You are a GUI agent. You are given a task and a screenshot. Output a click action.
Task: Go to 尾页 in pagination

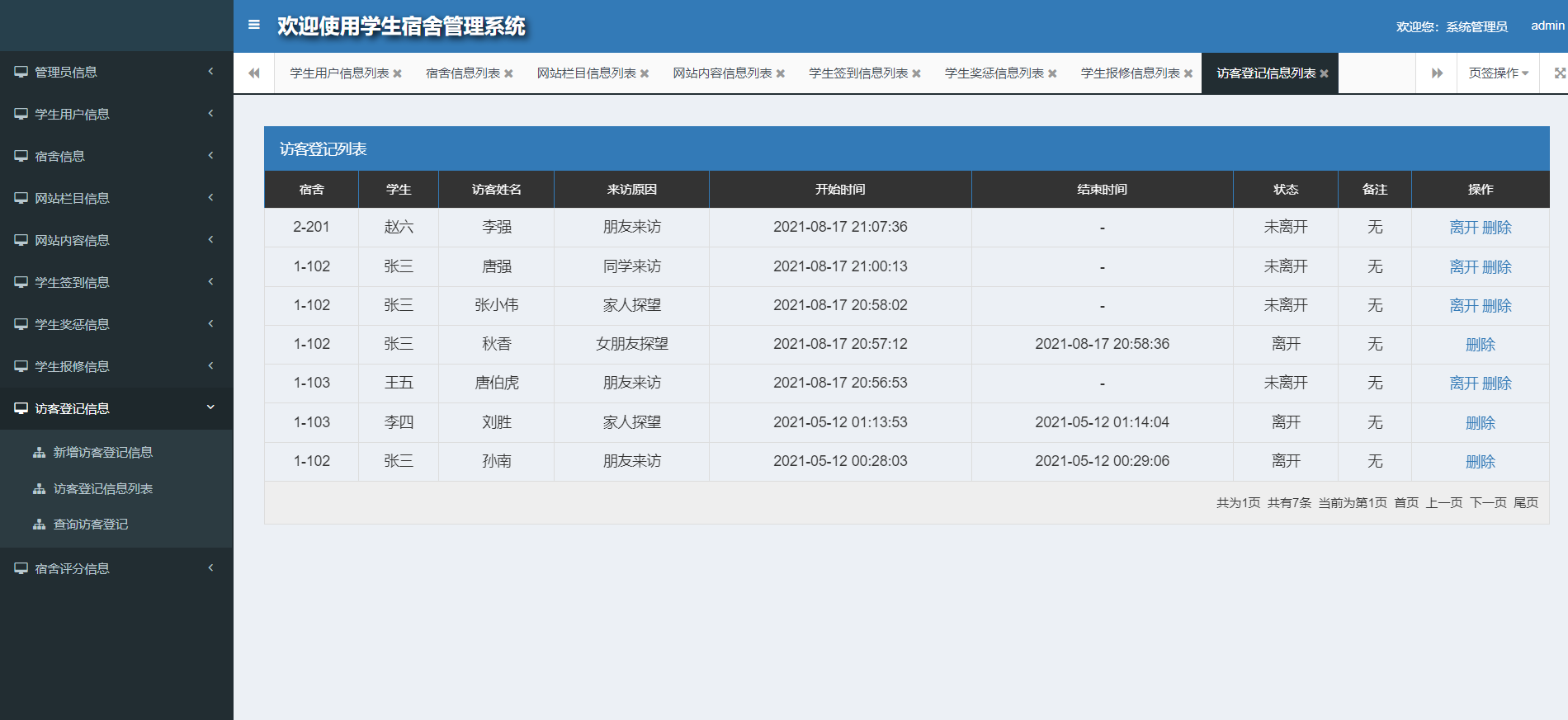1526,502
